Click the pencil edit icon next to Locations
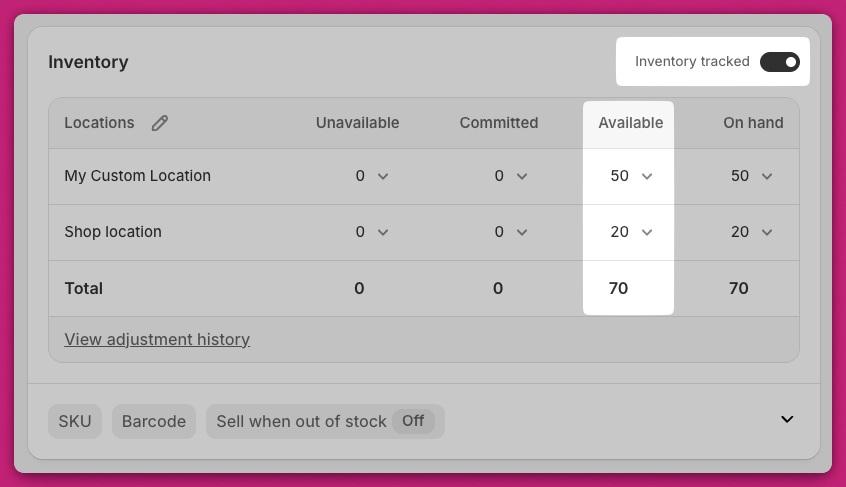 pyautogui.click(x=160, y=123)
